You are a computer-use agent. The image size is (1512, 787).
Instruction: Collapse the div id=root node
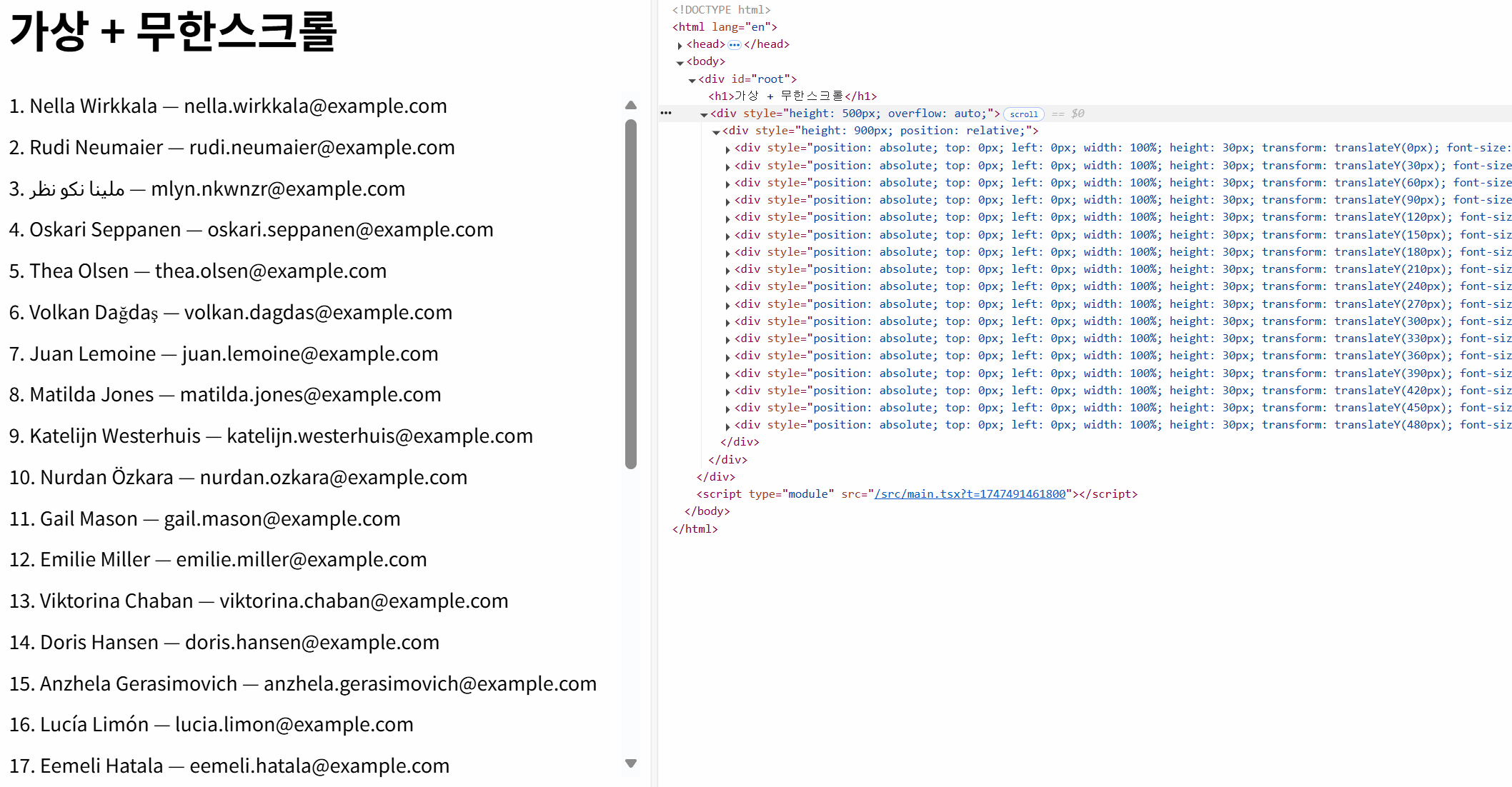[x=692, y=80]
